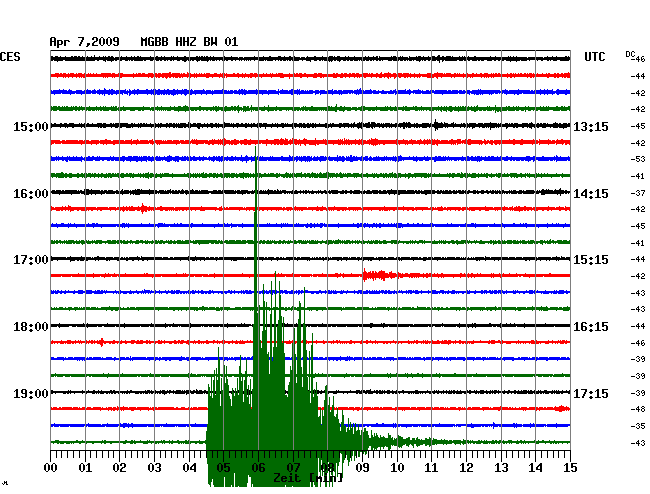The height and width of the screenshot is (494, 650).
Task: Click the DC offset value "-53"
Action: pyautogui.click(x=638, y=159)
